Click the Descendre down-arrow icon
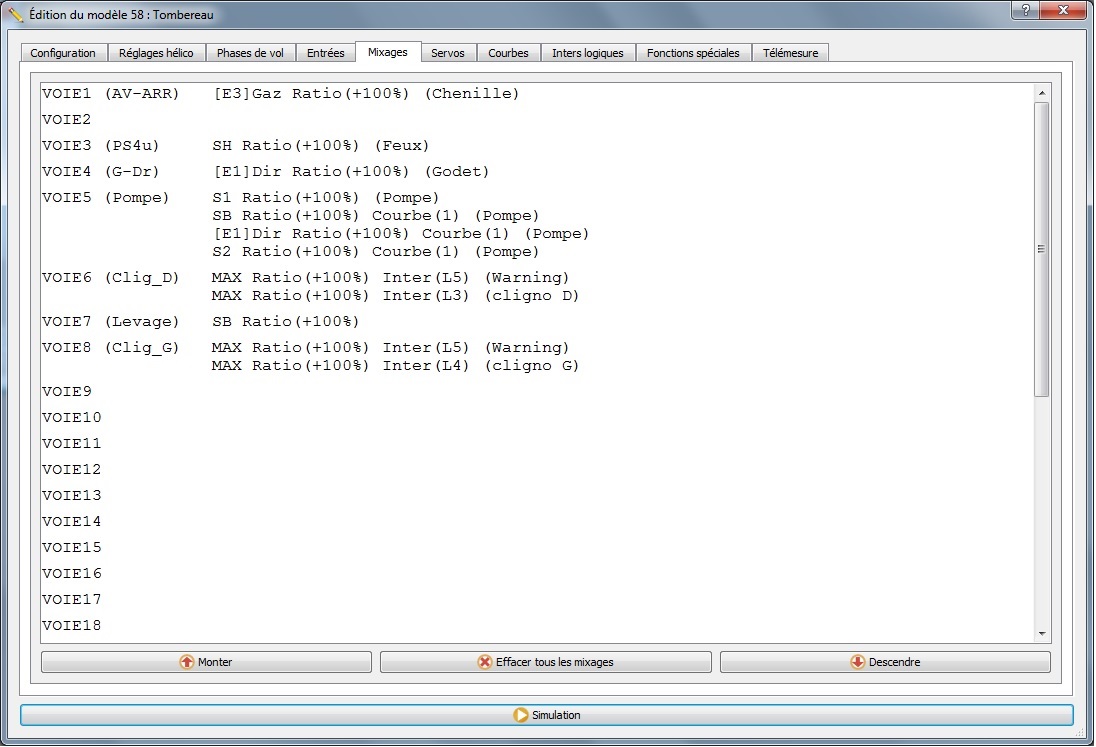Image resolution: width=1096 pixels, height=747 pixels. tap(857, 662)
